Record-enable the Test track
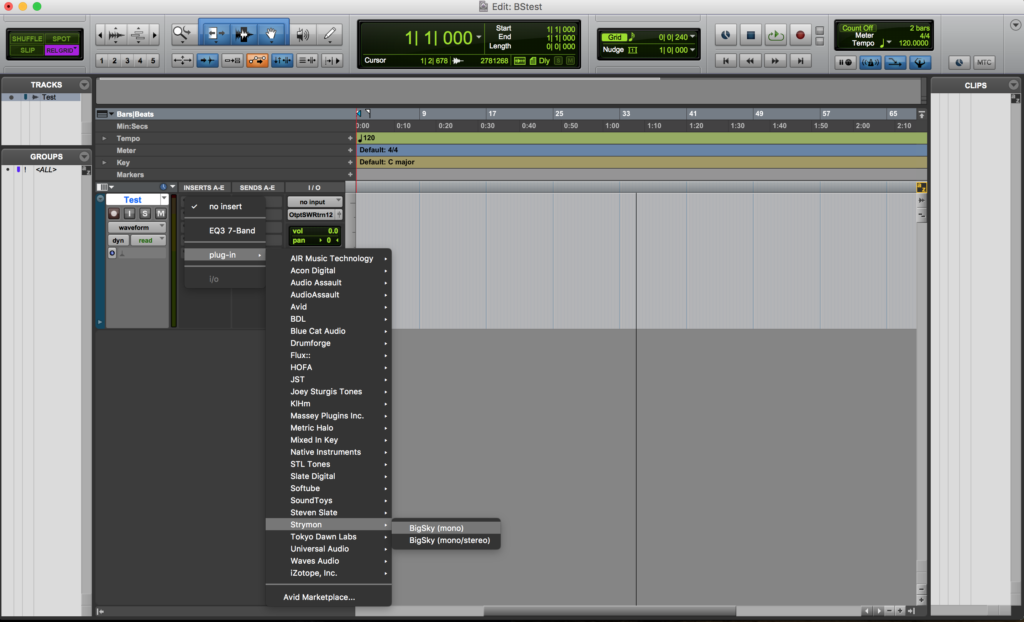 (x=114, y=214)
